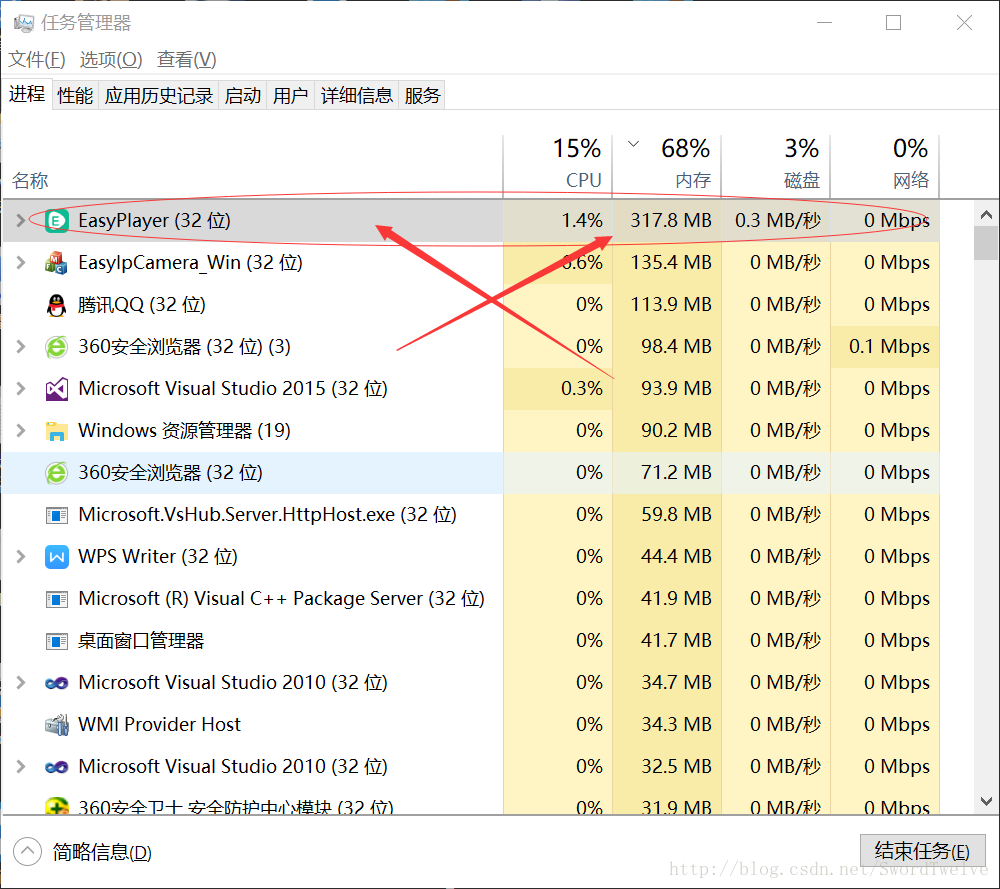Click the Tencent QQ penguin icon
Viewport: 1000px width, 889px height.
pyautogui.click(x=57, y=305)
